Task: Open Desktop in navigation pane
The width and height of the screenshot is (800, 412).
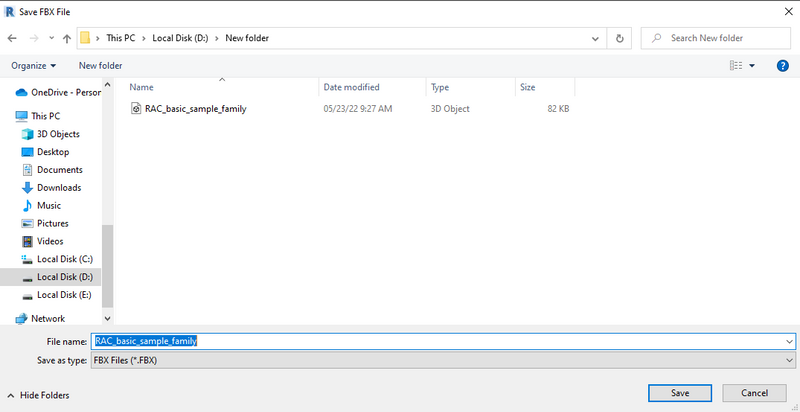Action: tap(53, 152)
